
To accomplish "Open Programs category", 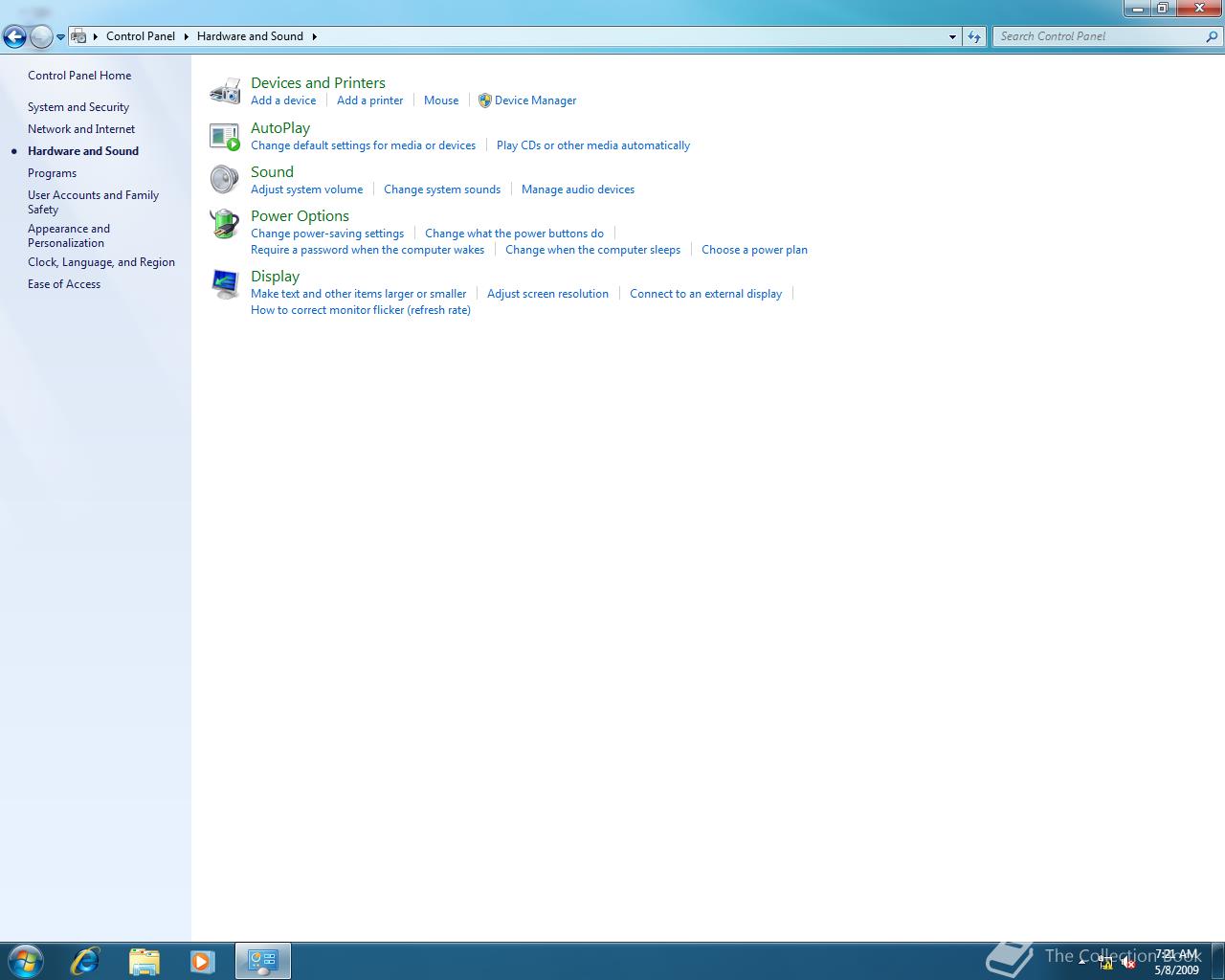I will (x=52, y=173).
